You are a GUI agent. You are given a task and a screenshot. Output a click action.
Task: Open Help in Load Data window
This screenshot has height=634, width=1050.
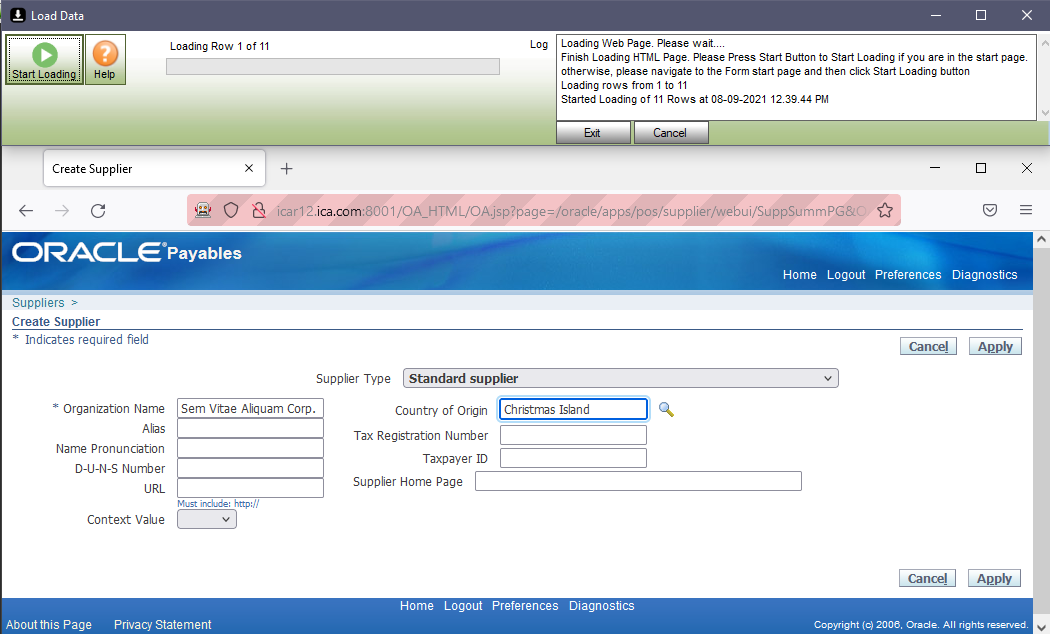click(105, 60)
